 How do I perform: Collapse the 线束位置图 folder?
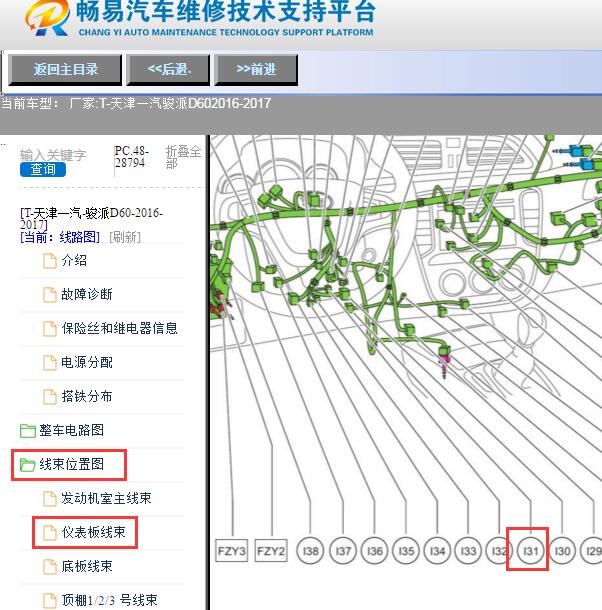coord(71,465)
